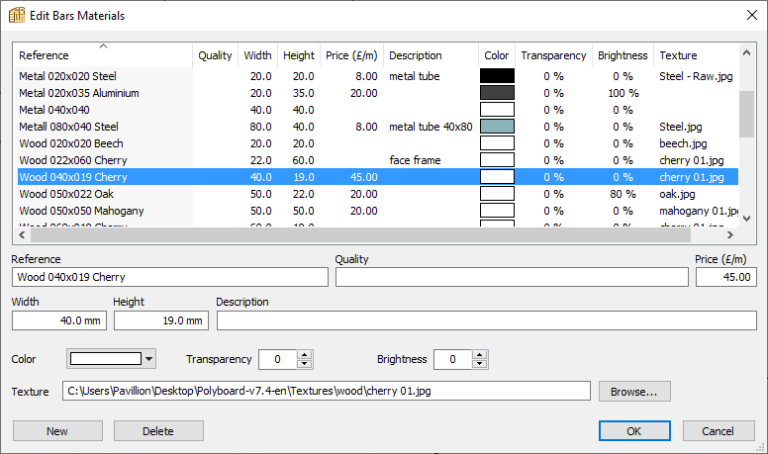Click into the Reference text field
The height and width of the screenshot is (454, 768).
pyautogui.click(x=169, y=277)
